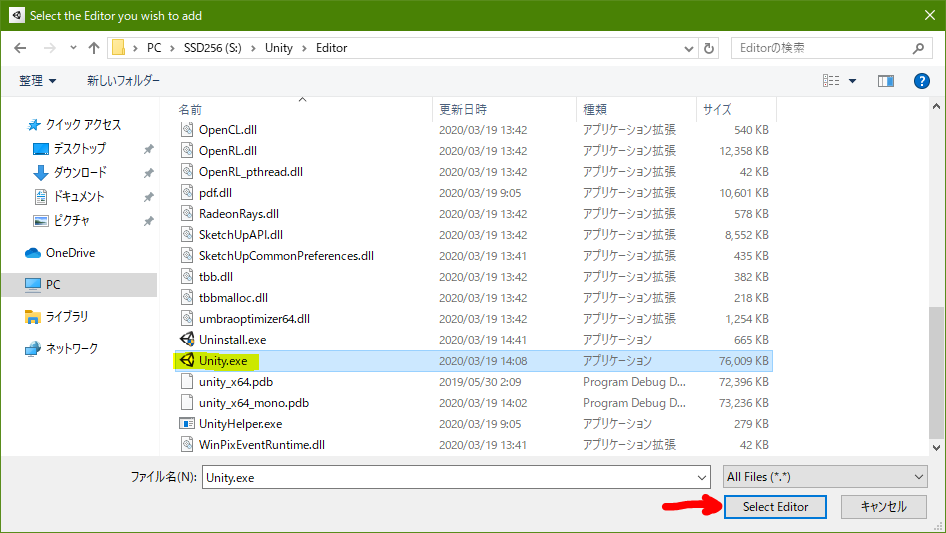Select Editor in the address breadcrumb
Viewport: 946px width, 533px height.
tap(331, 48)
